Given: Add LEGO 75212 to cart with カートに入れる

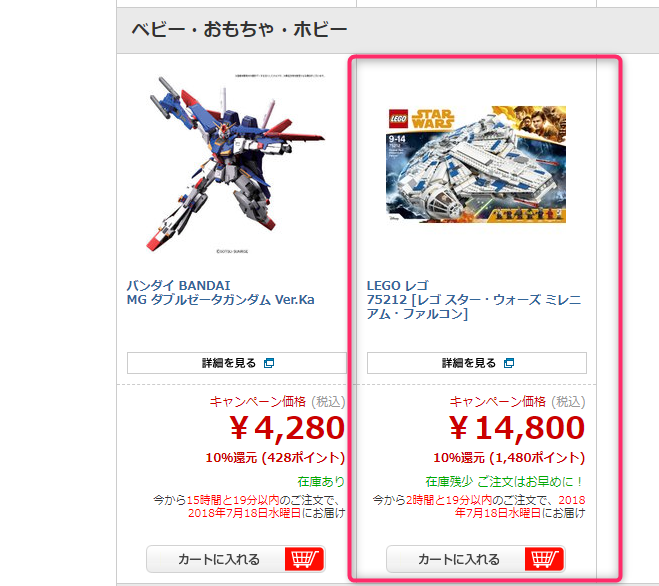Looking at the screenshot, I should point(476,559).
